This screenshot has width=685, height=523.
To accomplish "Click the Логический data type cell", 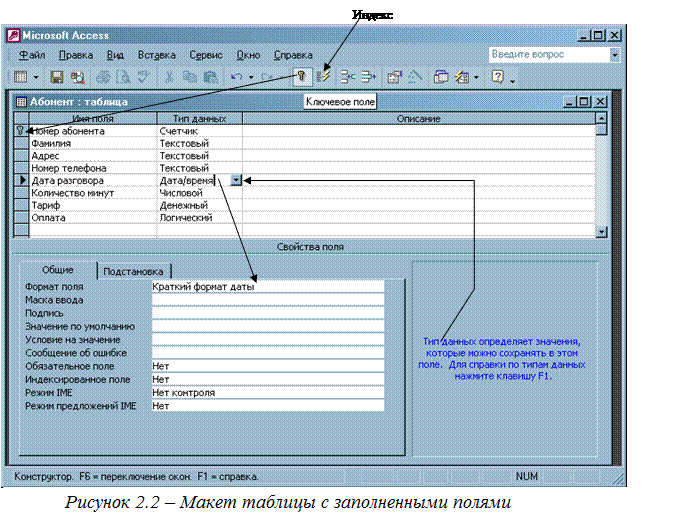I will tap(200, 217).
